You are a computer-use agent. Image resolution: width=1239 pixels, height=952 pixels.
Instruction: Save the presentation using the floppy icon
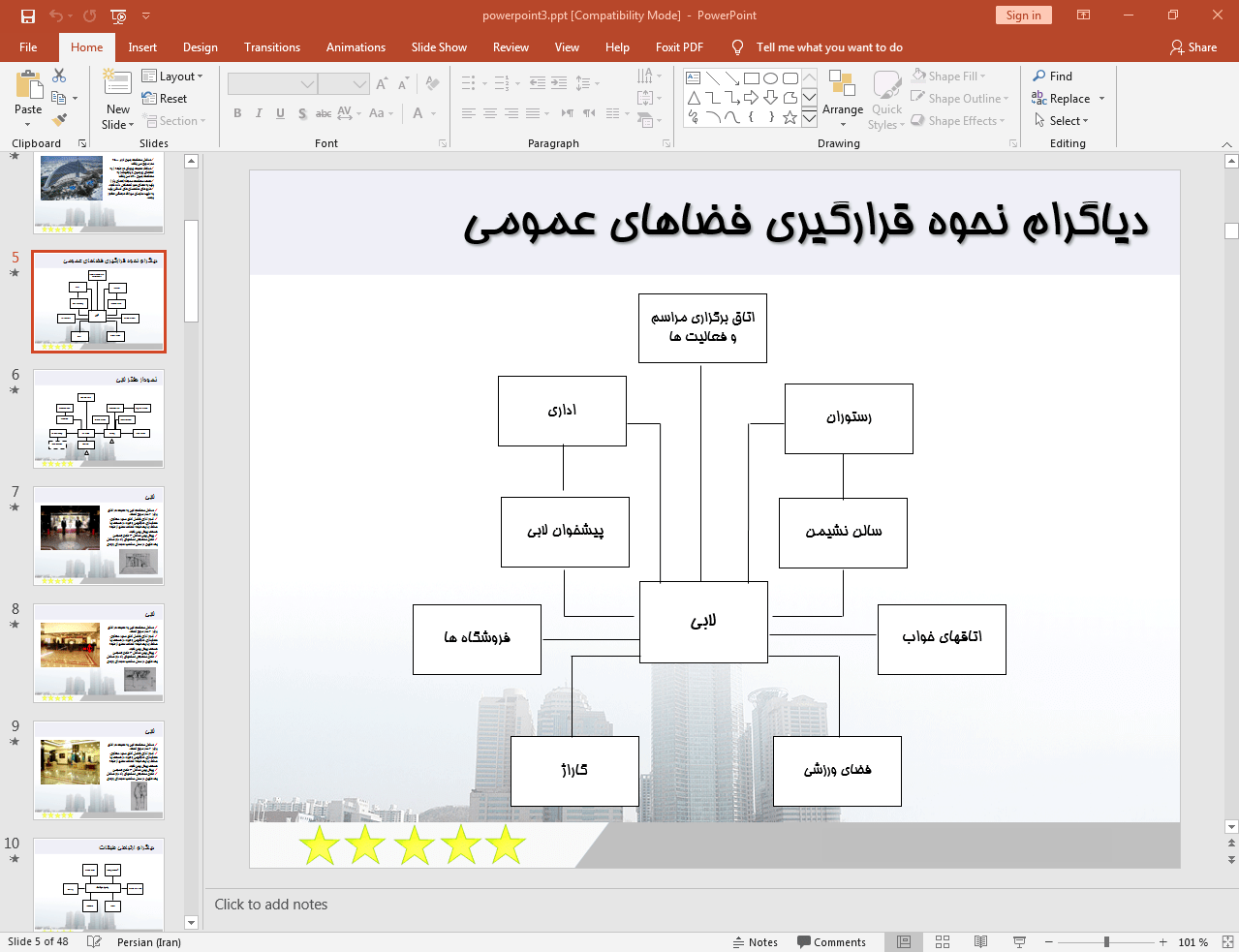pyautogui.click(x=27, y=15)
